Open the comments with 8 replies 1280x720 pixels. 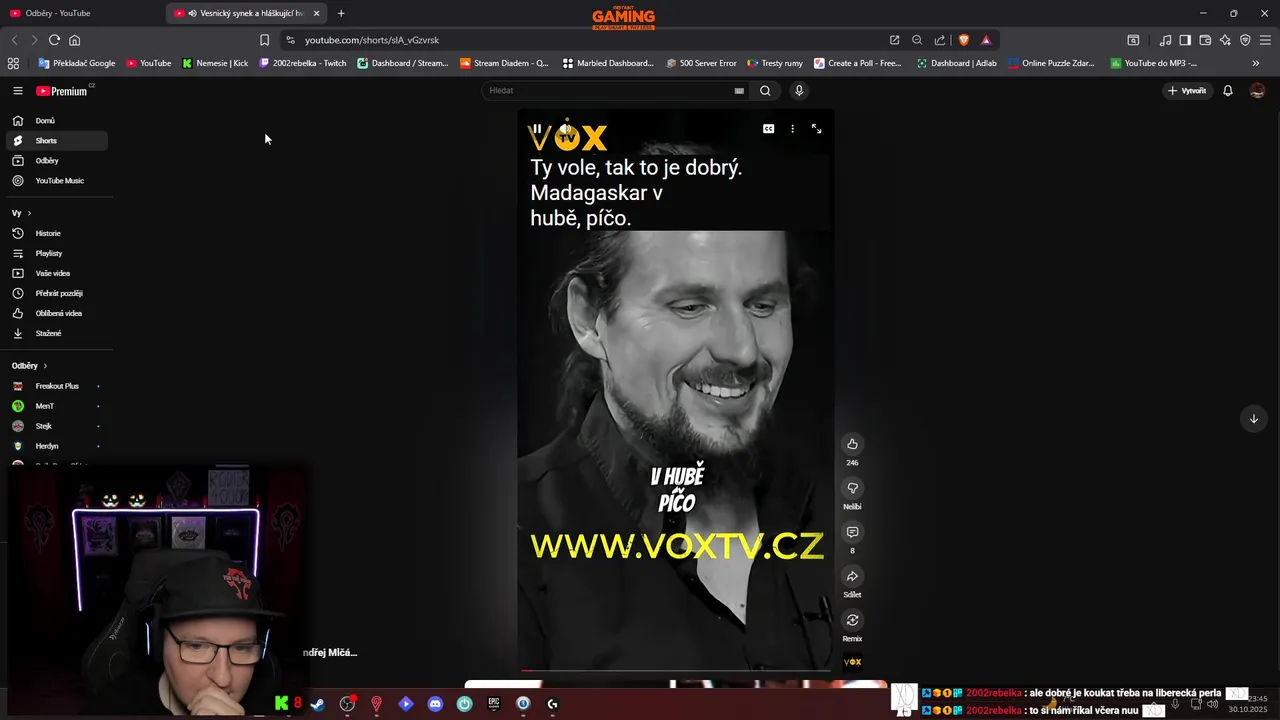pyautogui.click(x=852, y=532)
